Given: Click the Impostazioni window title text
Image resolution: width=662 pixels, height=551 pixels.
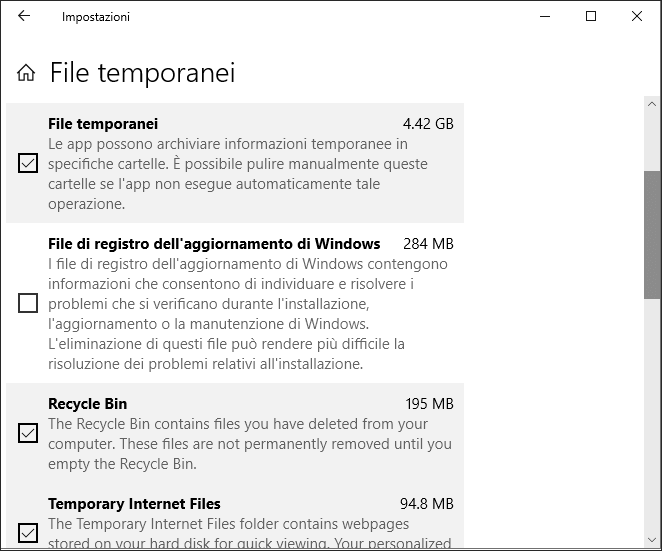Looking at the screenshot, I should (95, 17).
